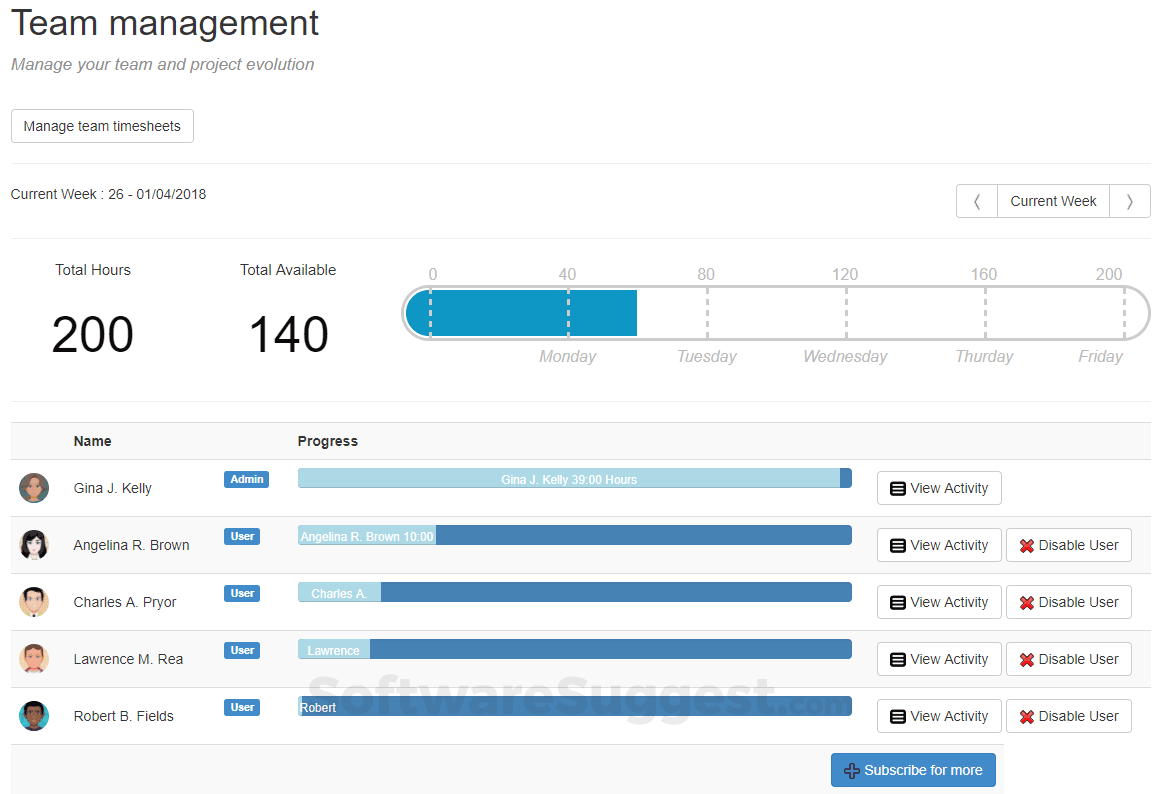Viewport: 1159px width, 794px height.
Task: Click list icon in Charles's View Activity
Action: point(898,603)
